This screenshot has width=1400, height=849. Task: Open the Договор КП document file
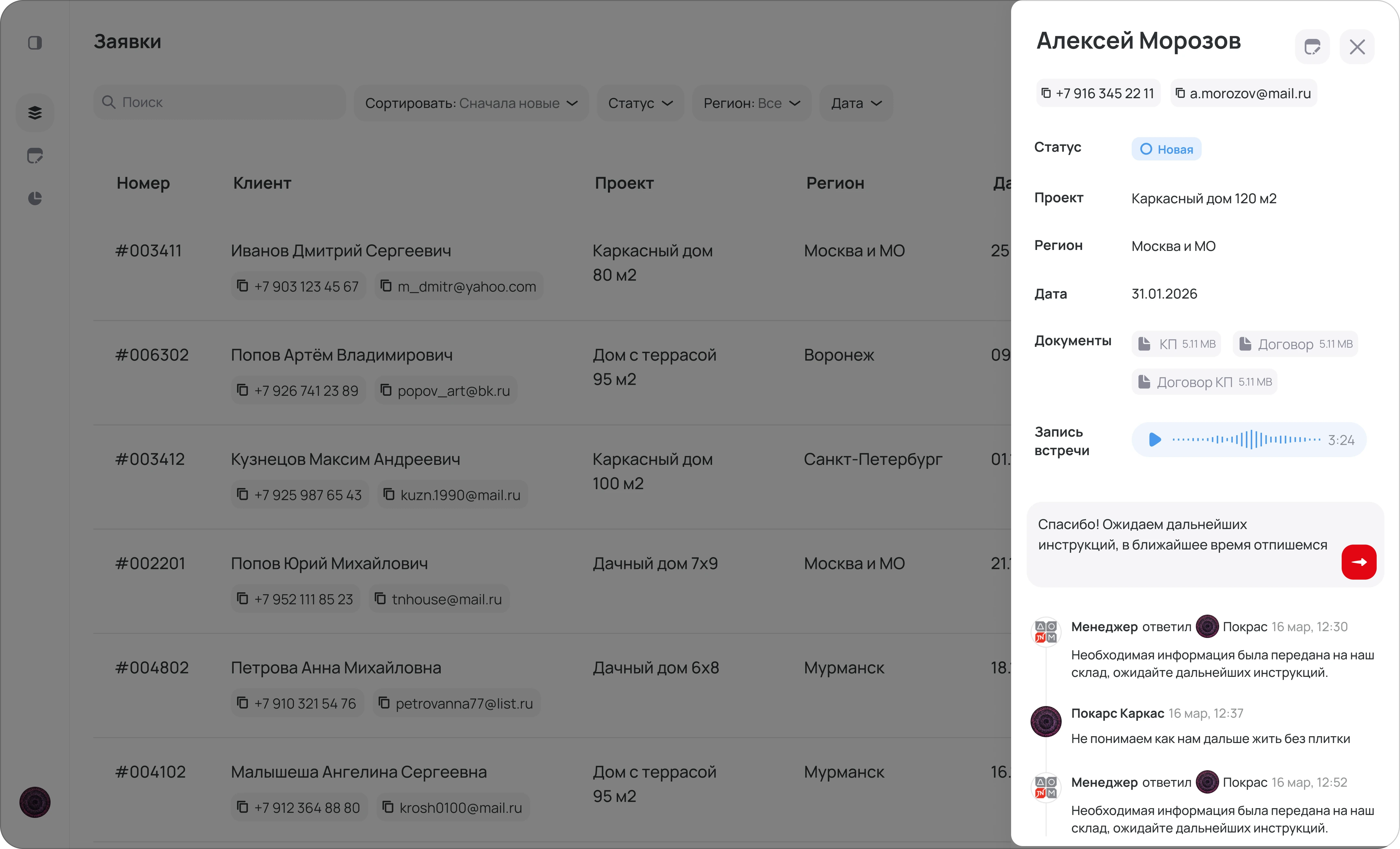(1204, 382)
